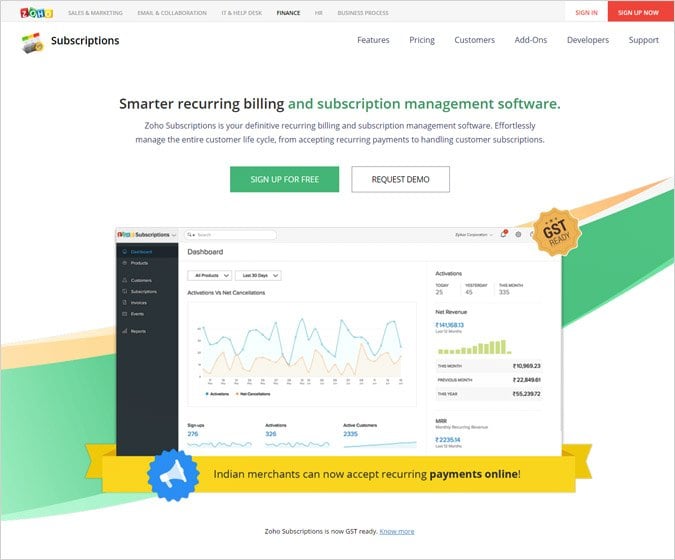This screenshot has height=560, width=675.
Task: Click the Active Customers value 2335
Action: (350, 434)
